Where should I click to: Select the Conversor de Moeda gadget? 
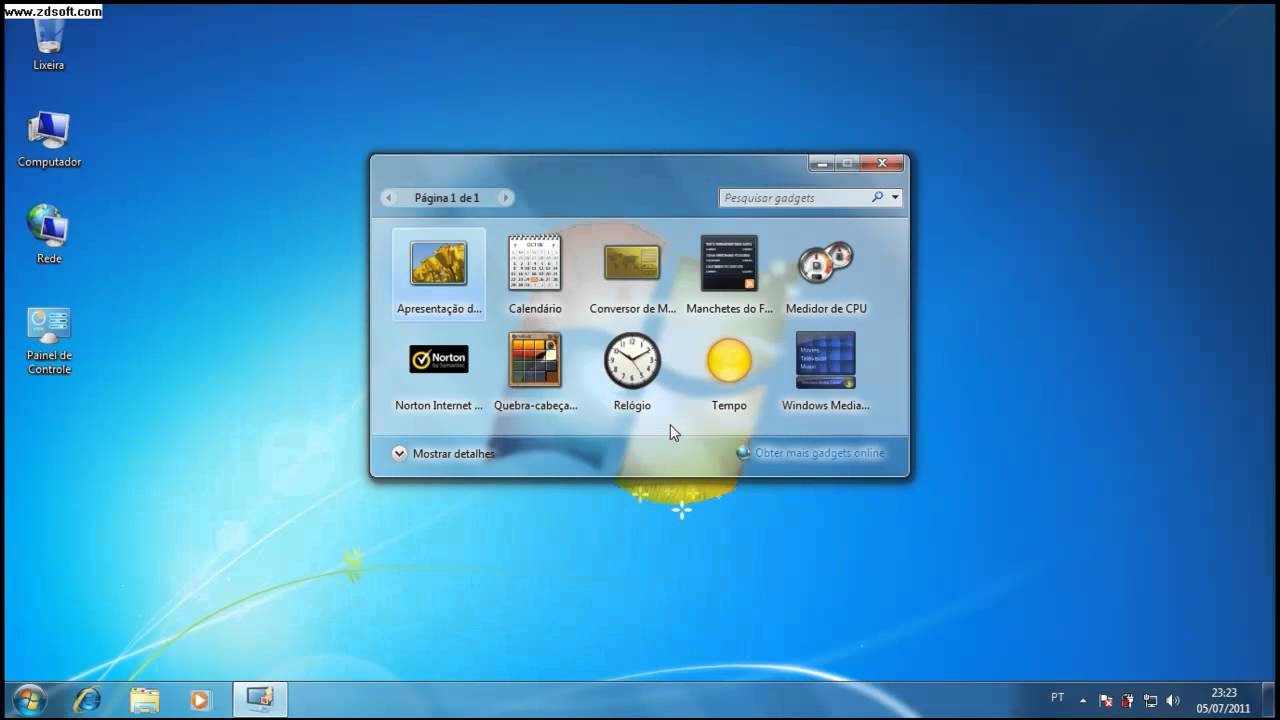632,273
